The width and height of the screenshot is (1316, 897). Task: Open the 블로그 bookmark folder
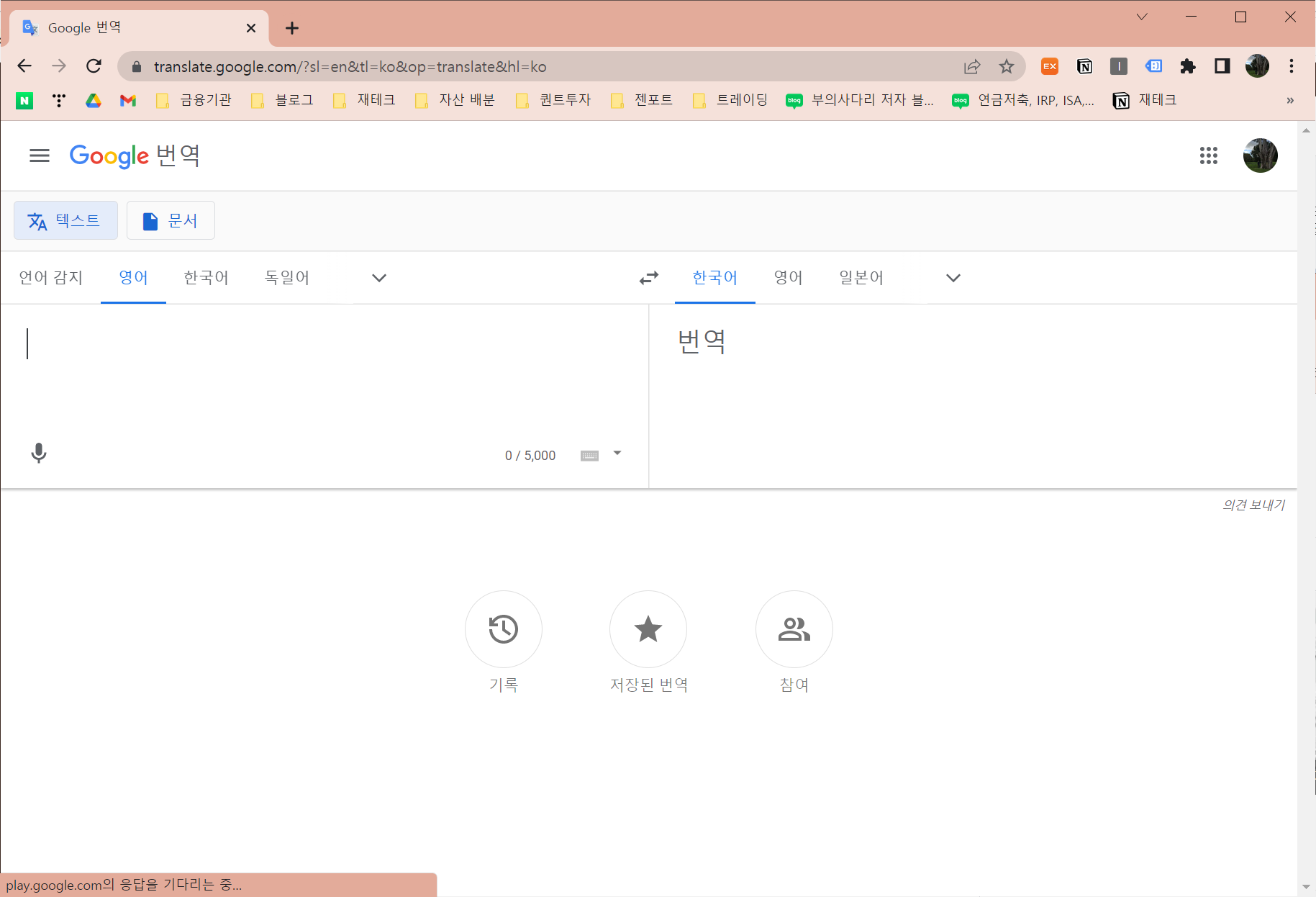tap(282, 101)
